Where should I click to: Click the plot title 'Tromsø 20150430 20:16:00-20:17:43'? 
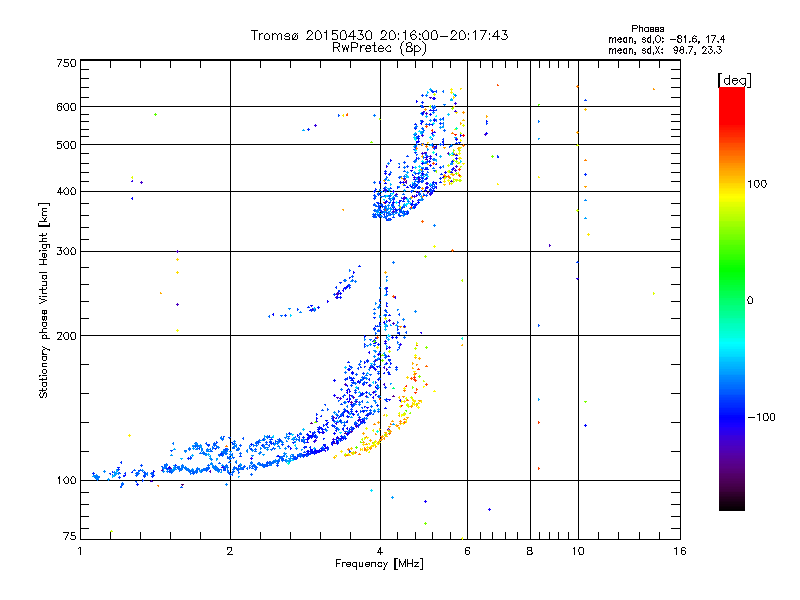coord(379,35)
